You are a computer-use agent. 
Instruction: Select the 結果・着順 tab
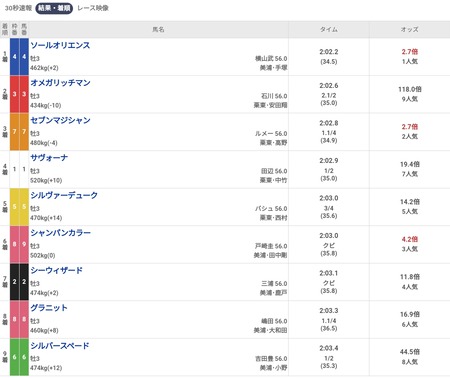(54, 8)
